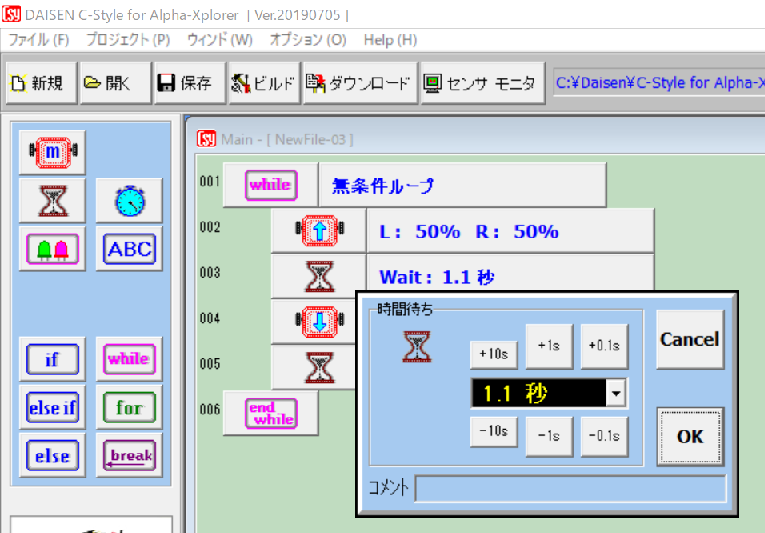Image resolution: width=765 pixels, height=533 pixels.
Task: Click the hourglass icon inside wait dialog
Action: pos(417,346)
